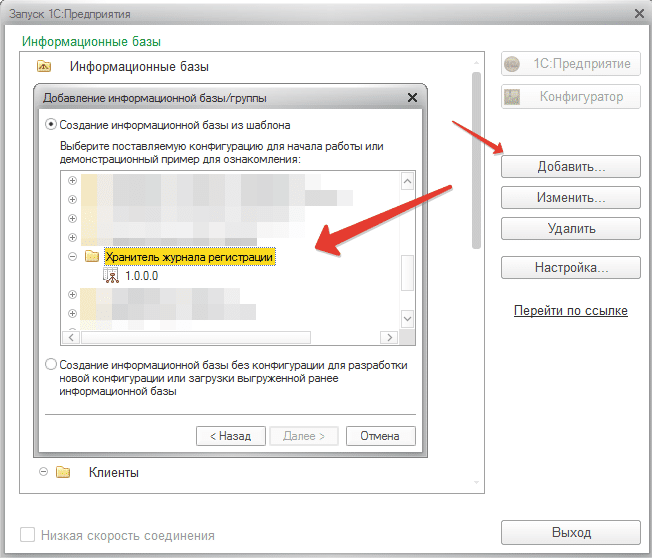Screen dimensions: 652x558
Task: Click the folder icon beside Хранитель журнала регистрации
Action: [x=92, y=257]
